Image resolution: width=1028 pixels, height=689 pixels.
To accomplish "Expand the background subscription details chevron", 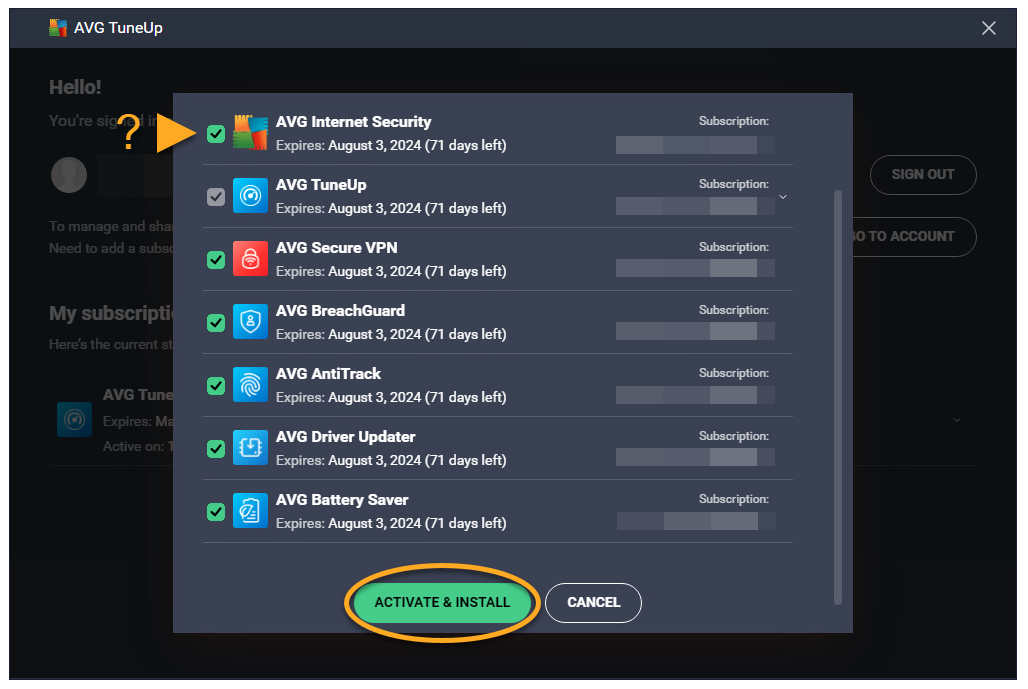I will [957, 419].
